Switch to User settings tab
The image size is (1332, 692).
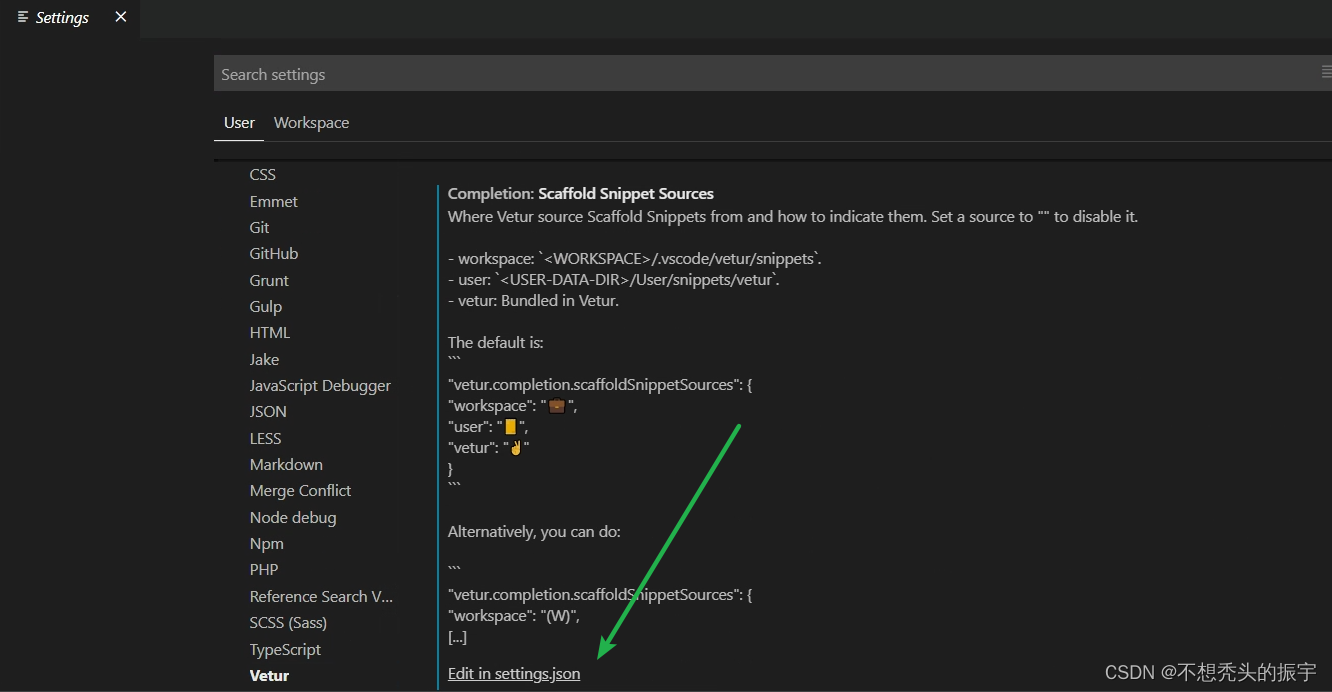point(239,122)
